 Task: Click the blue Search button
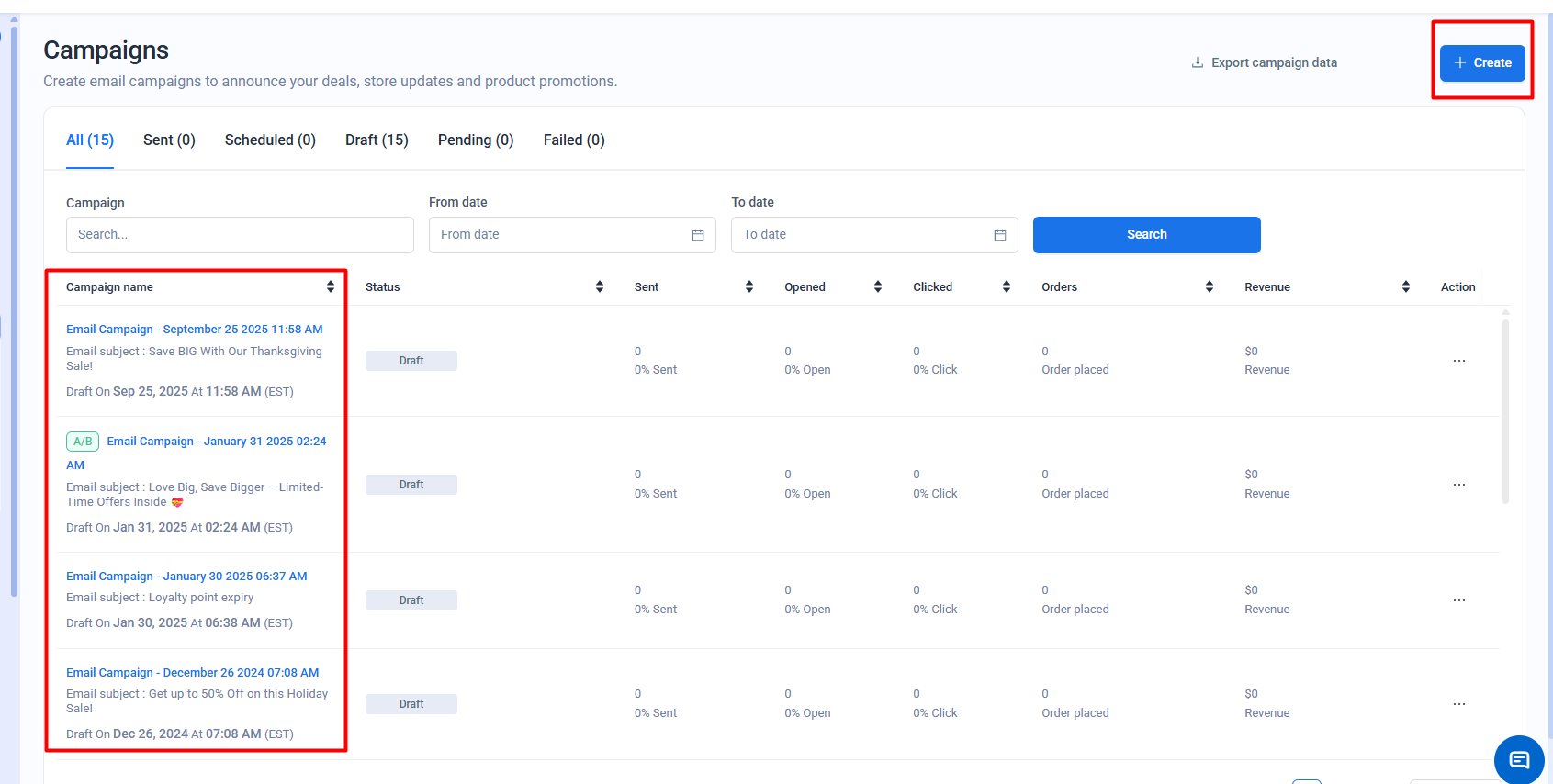click(1146, 235)
